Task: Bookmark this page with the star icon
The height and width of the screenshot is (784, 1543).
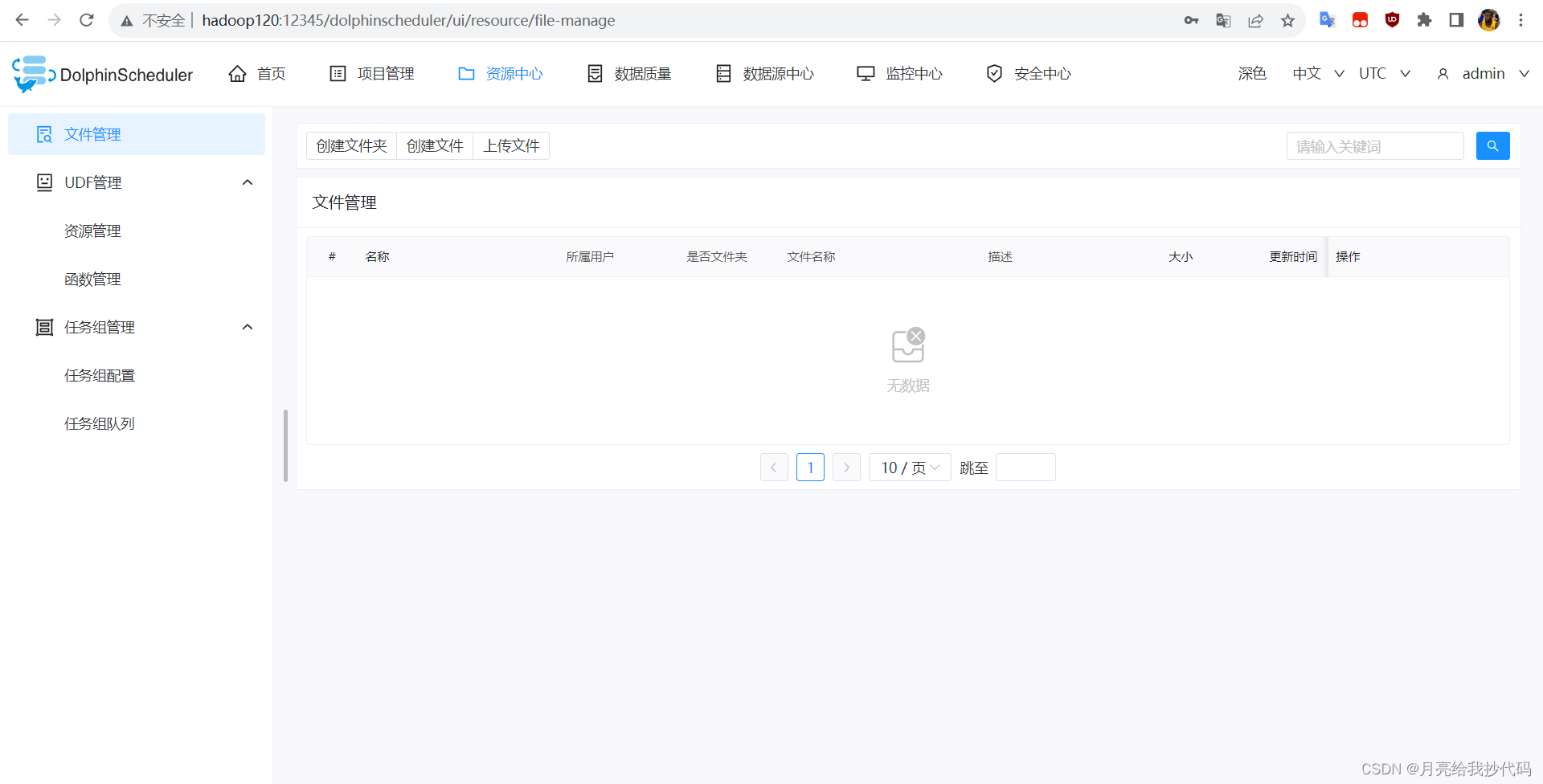Action: click(x=1287, y=20)
